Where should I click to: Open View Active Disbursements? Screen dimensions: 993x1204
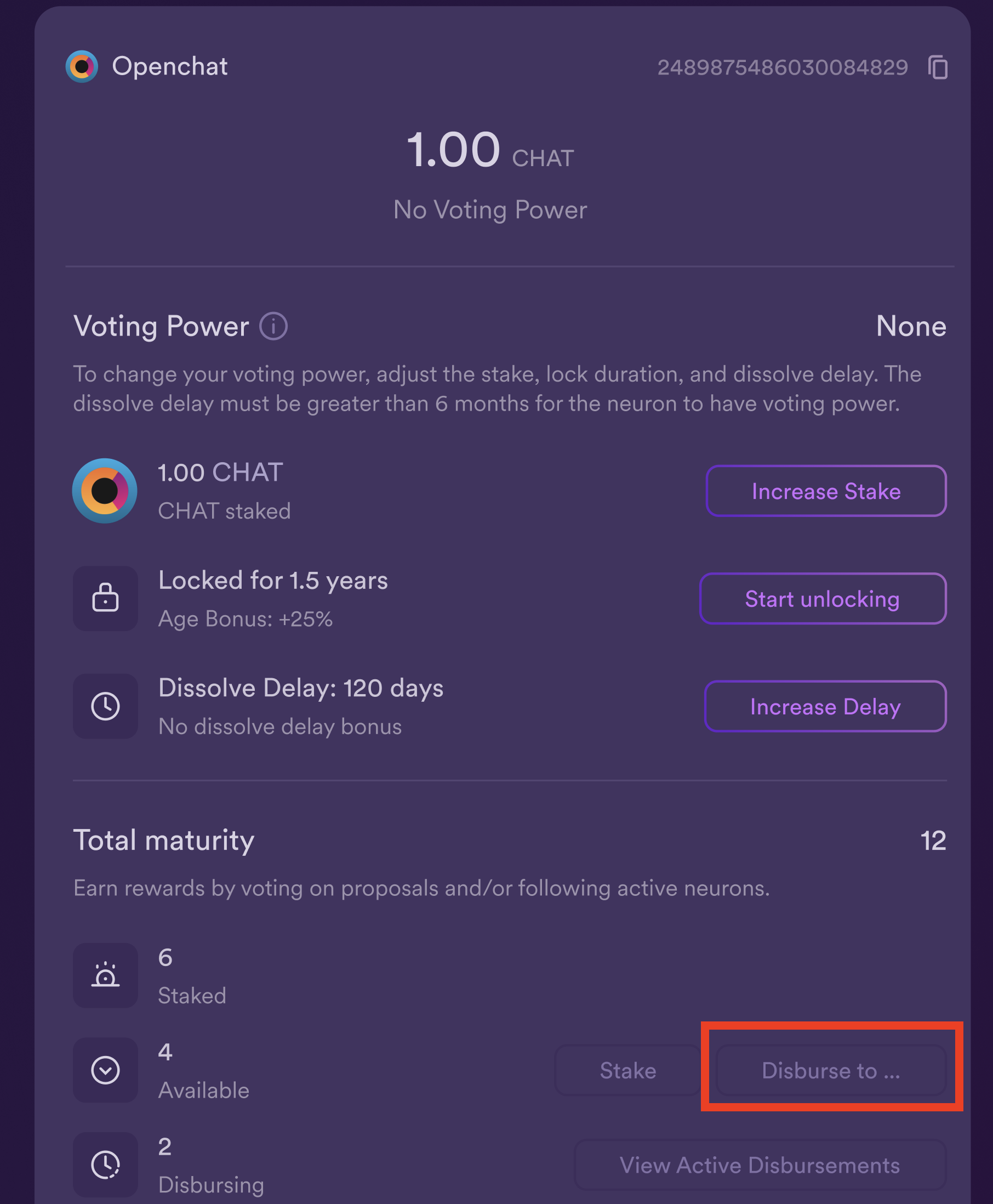(760, 1165)
